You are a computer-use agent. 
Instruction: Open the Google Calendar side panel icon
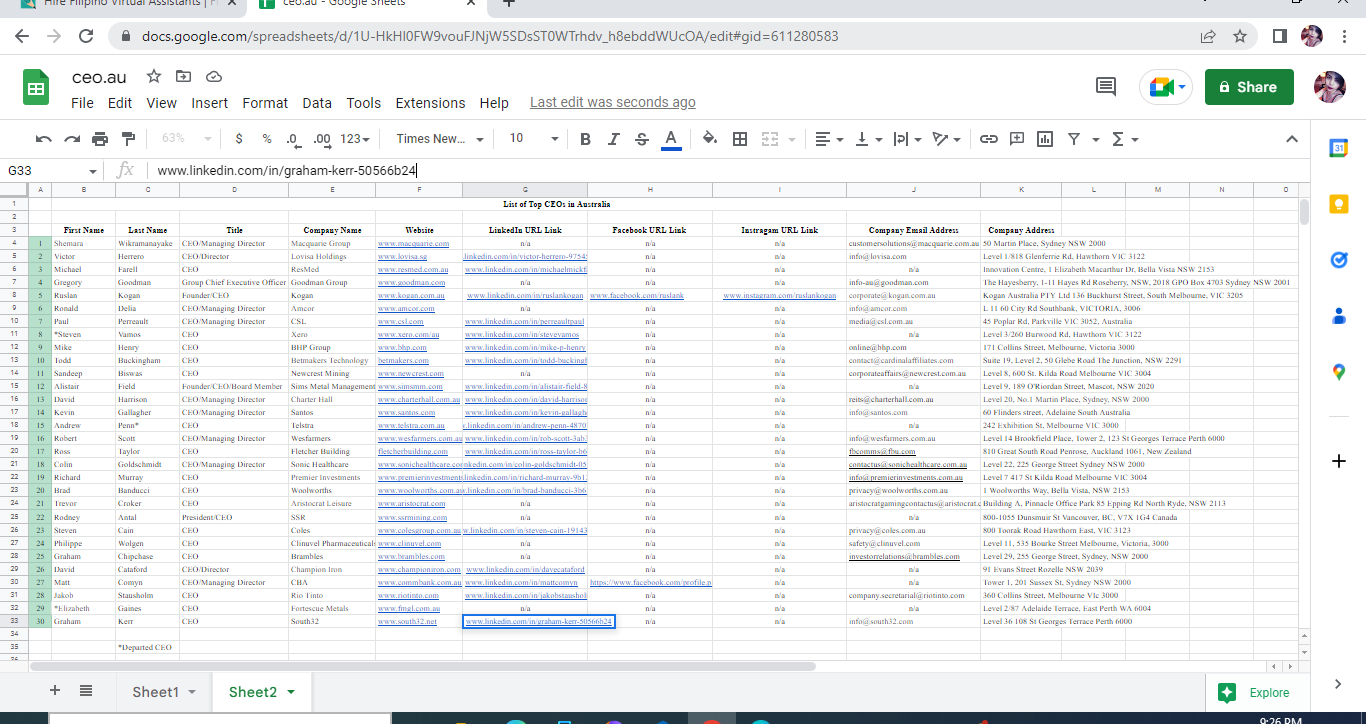coord(1339,148)
